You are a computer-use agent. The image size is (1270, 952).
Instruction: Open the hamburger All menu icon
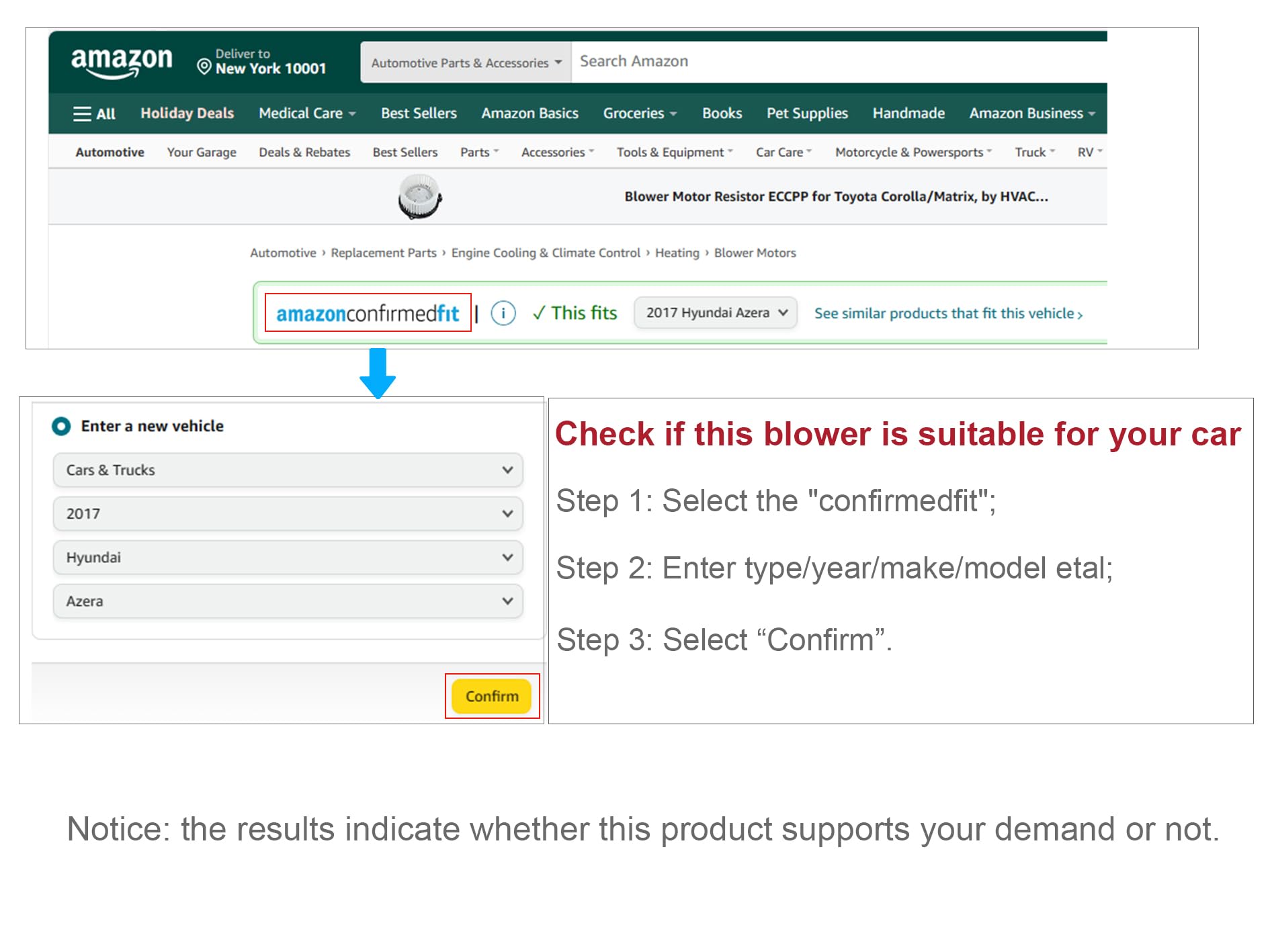tap(83, 114)
